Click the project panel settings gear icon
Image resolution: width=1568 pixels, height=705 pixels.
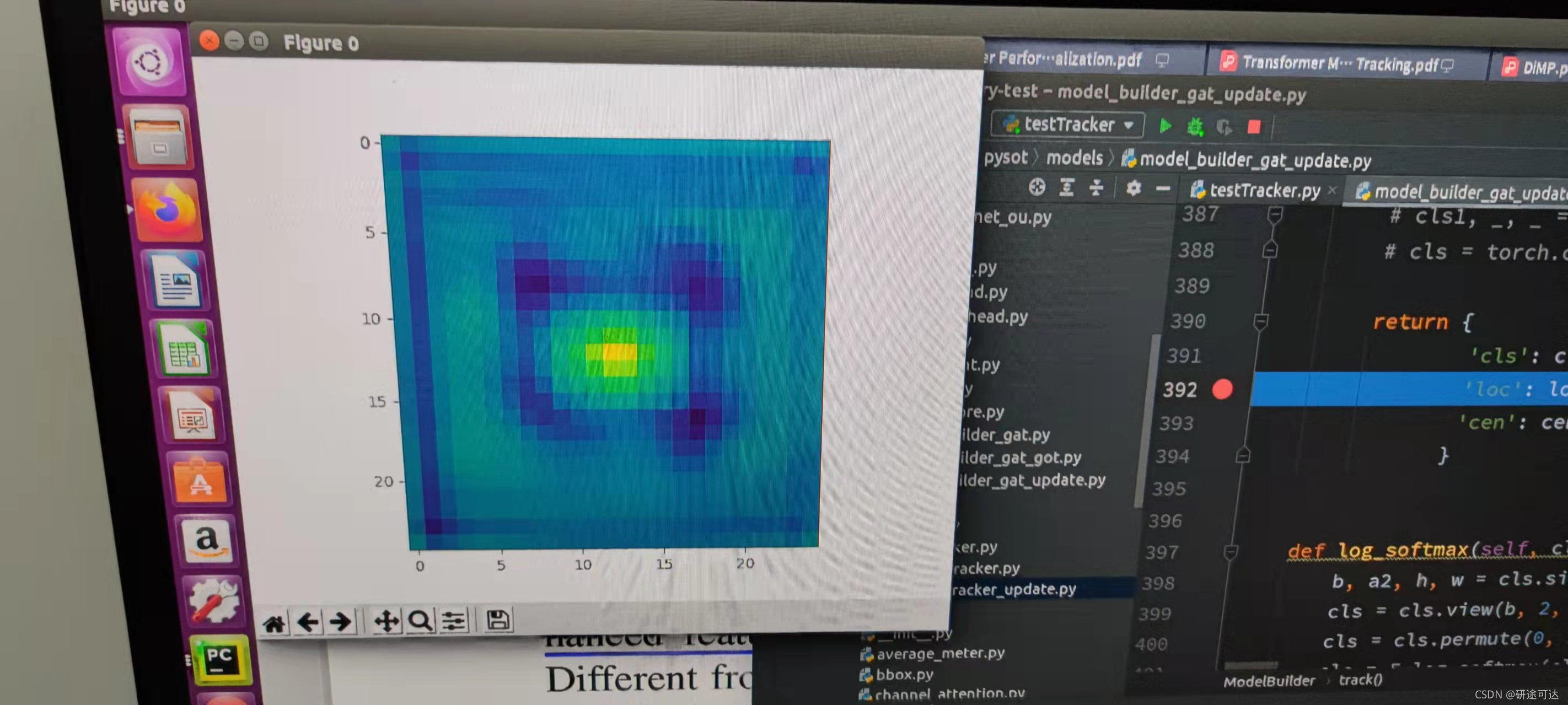[1133, 187]
